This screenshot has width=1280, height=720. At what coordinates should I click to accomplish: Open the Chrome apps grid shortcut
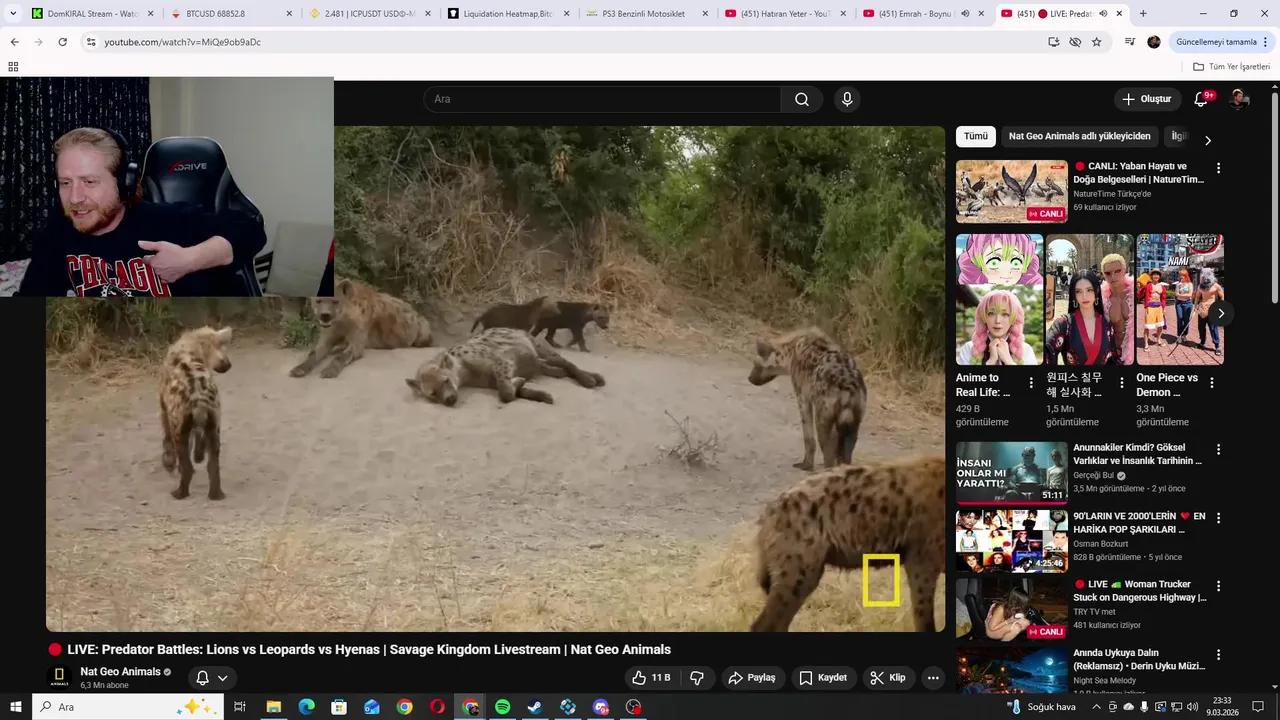(x=13, y=67)
